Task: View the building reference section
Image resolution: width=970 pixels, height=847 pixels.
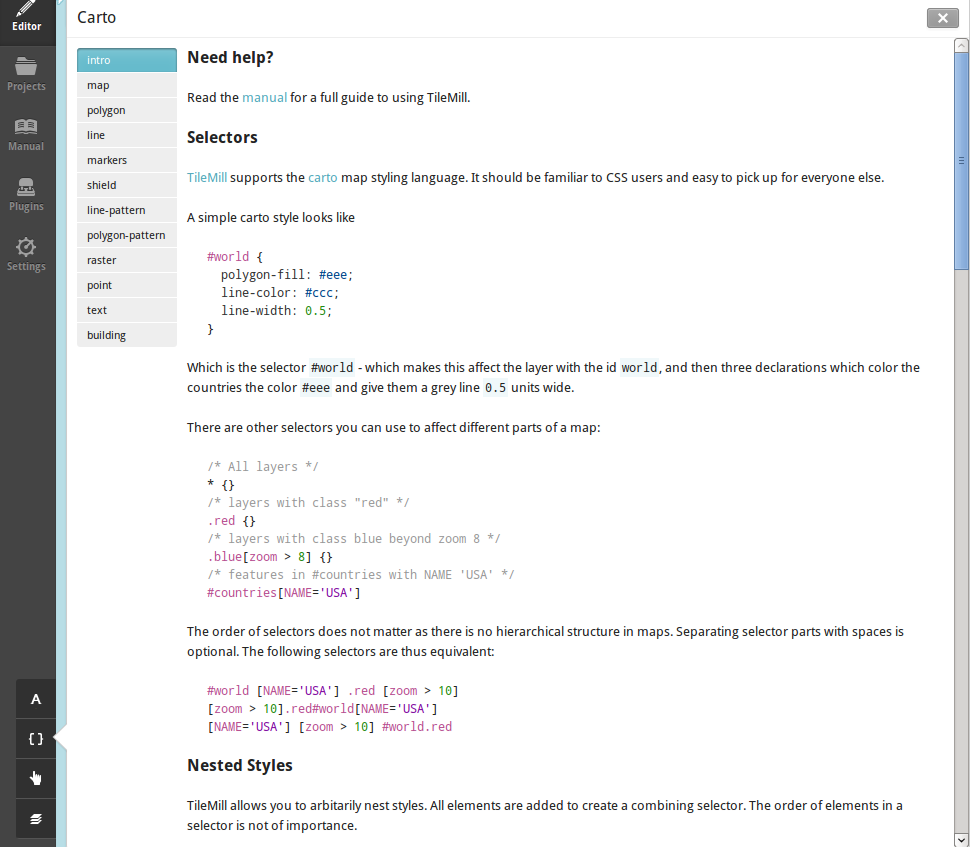Action: pyautogui.click(x=127, y=335)
